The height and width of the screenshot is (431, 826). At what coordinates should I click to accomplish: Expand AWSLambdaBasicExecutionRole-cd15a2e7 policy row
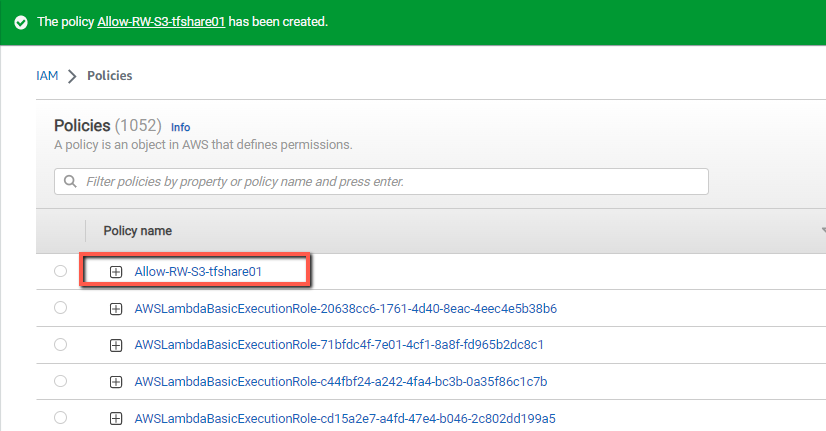click(116, 419)
